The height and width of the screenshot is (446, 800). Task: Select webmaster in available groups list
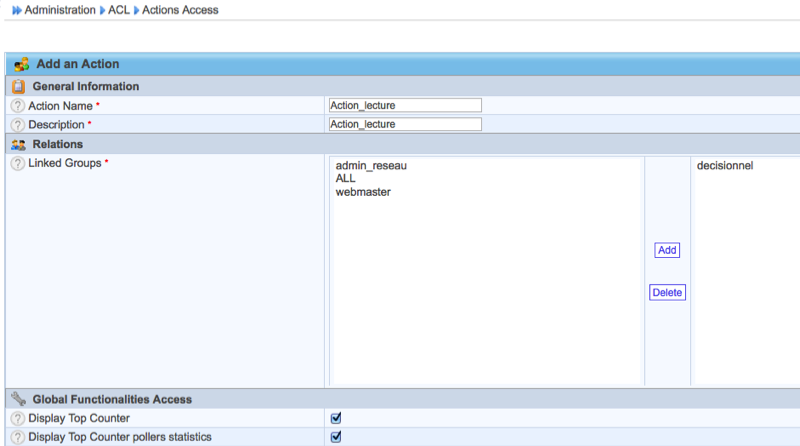363,192
